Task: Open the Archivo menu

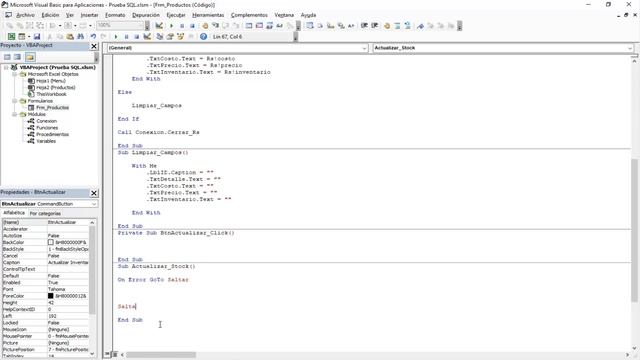Action: [x=25, y=15]
